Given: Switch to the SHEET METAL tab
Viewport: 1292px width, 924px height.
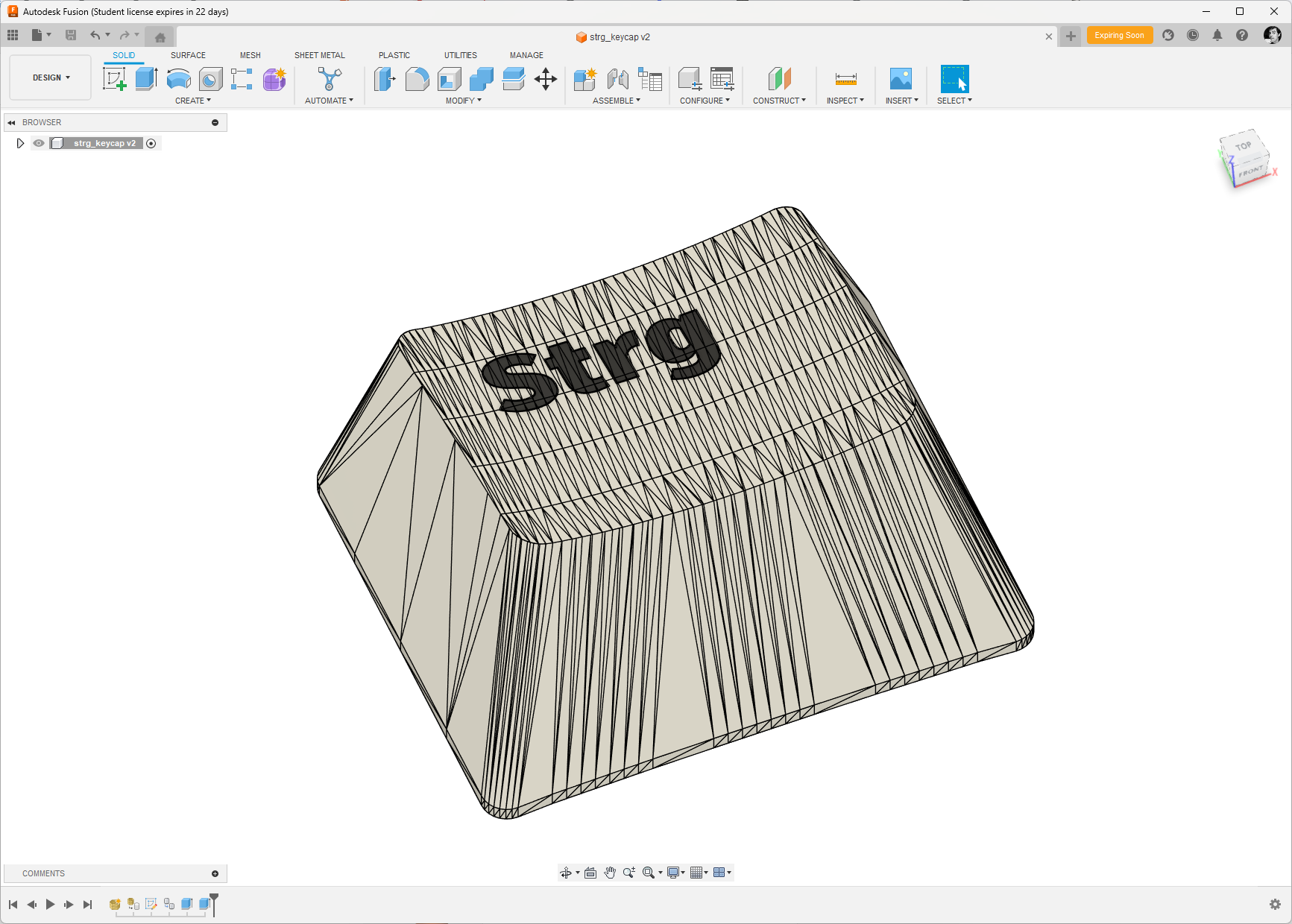Looking at the screenshot, I should (x=320, y=55).
